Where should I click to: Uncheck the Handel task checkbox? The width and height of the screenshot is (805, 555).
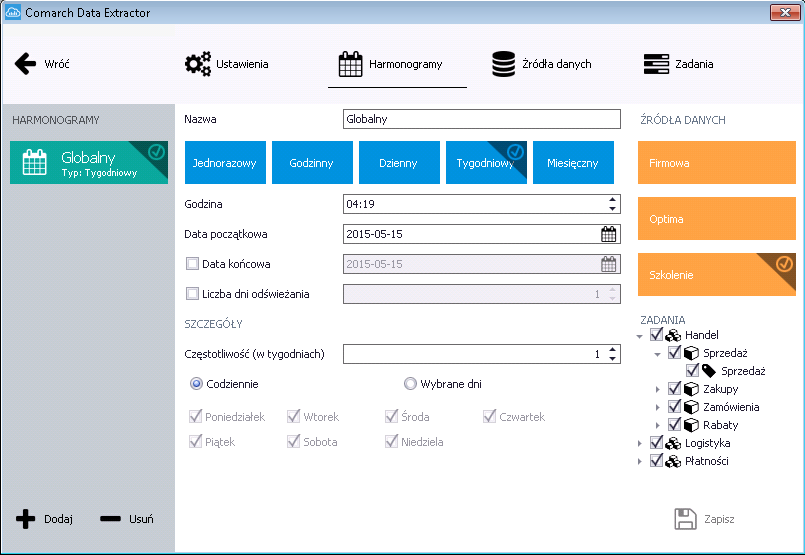(x=656, y=335)
